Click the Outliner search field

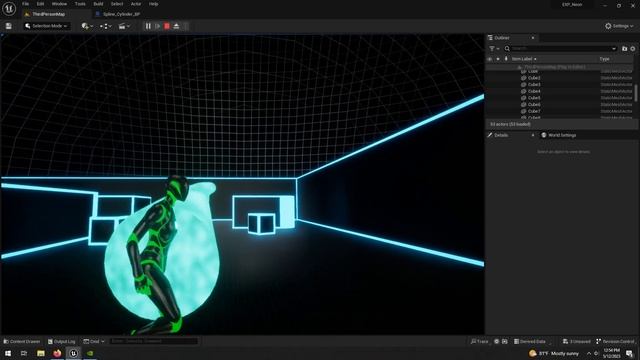pyautogui.click(x=560, y=49)
